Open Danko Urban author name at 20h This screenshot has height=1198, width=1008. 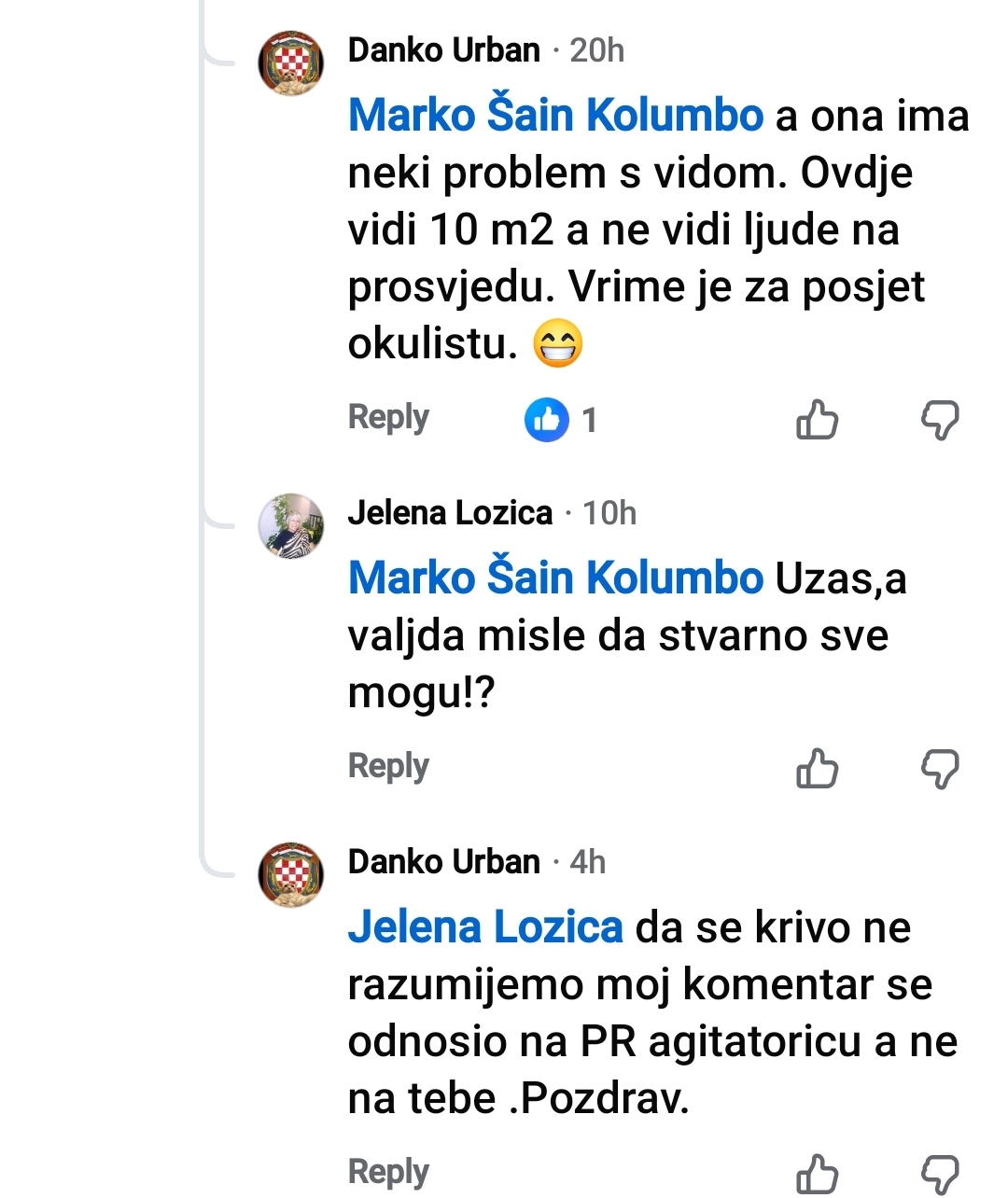(x=444, y=50)
